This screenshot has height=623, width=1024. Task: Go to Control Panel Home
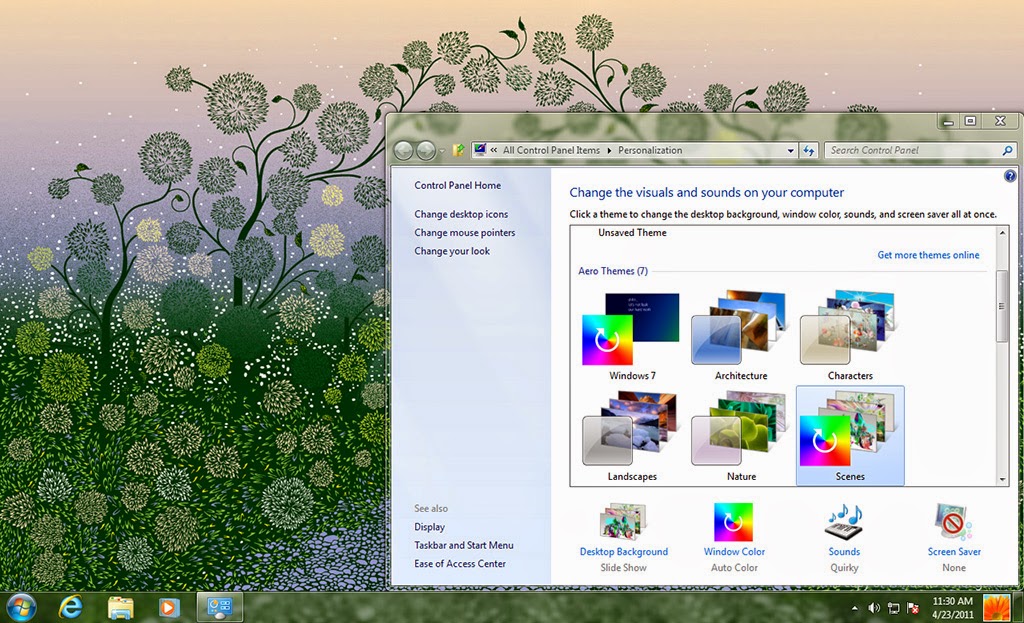click(x=457, y=185)
